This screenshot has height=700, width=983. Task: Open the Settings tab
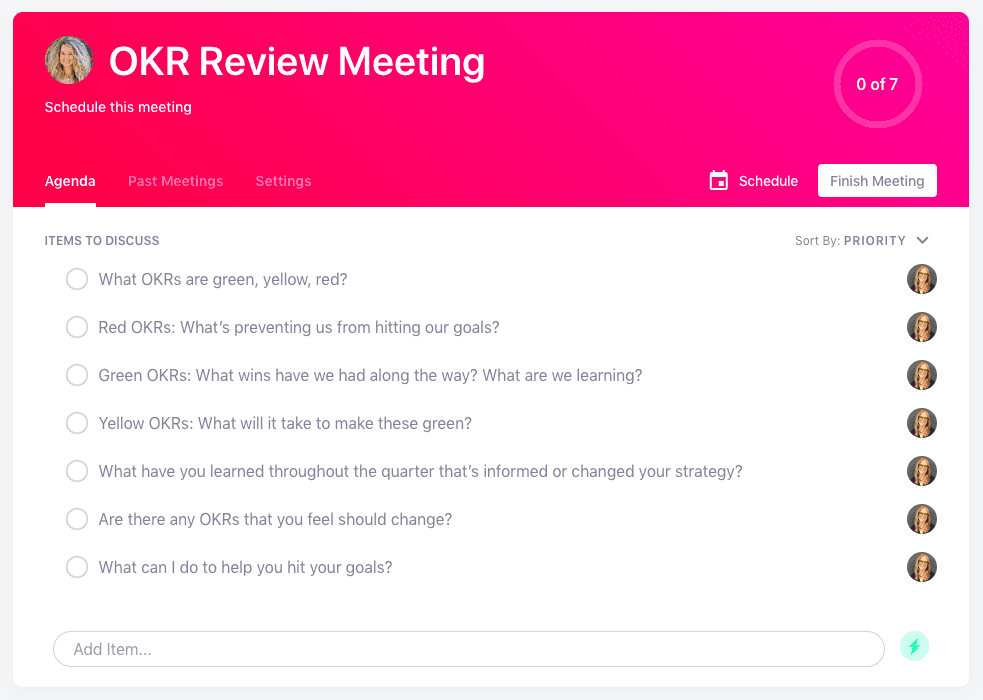283,181
